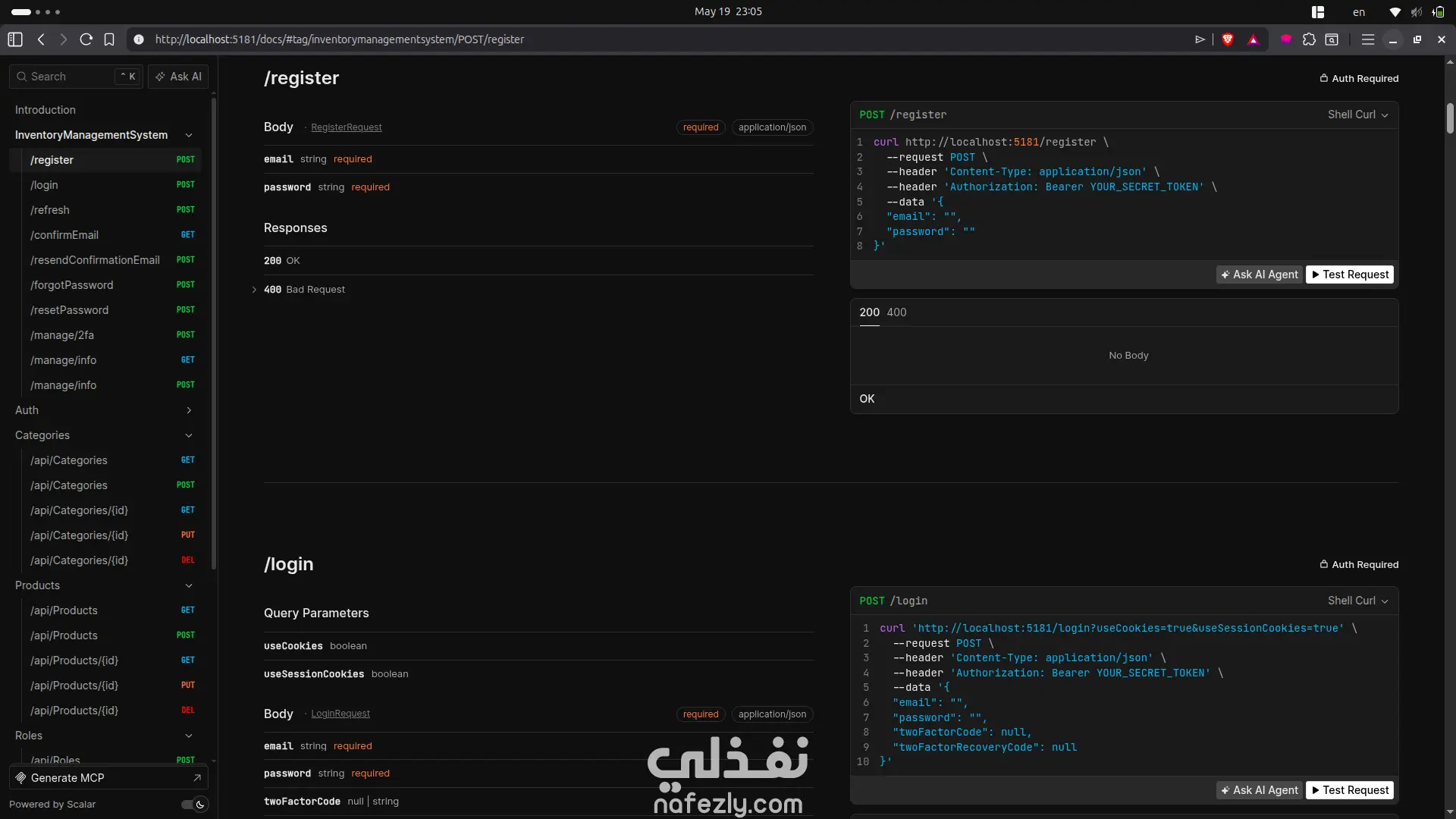Click the Auth Required lock for /login
Viewport: 1456px width, 819px height.
[x=1359, y=564]
